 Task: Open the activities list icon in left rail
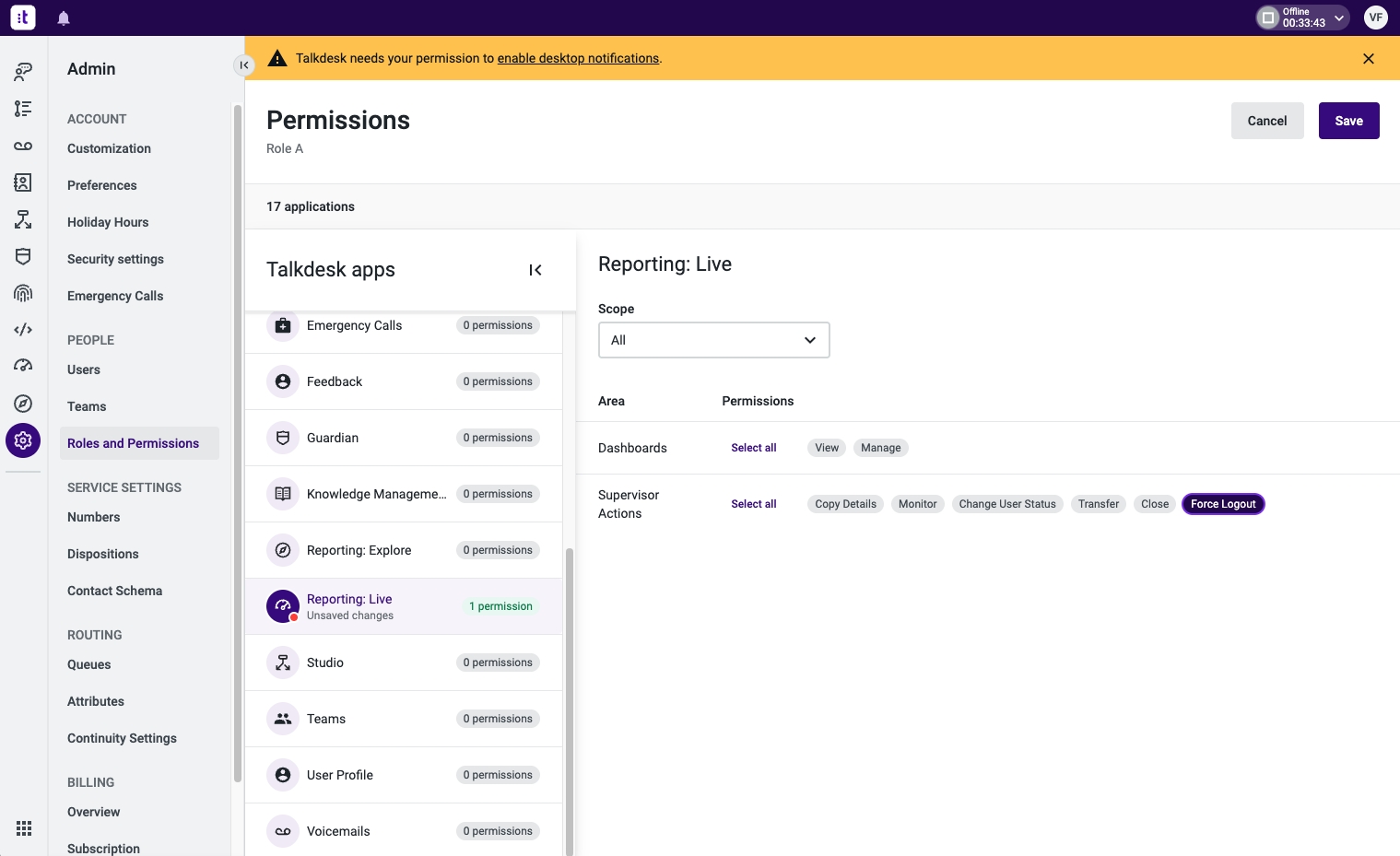(x=23, y=109)
